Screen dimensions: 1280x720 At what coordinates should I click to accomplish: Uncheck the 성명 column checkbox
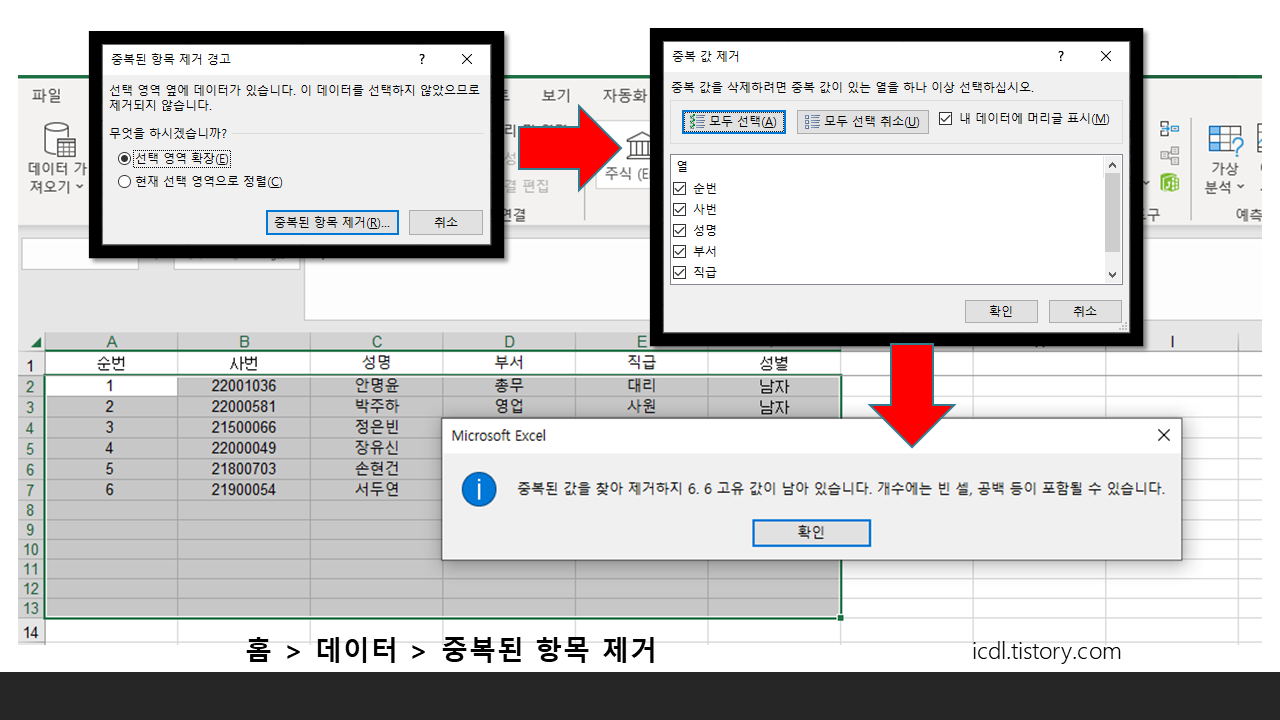pyautogui.click(x=682, y=229)
